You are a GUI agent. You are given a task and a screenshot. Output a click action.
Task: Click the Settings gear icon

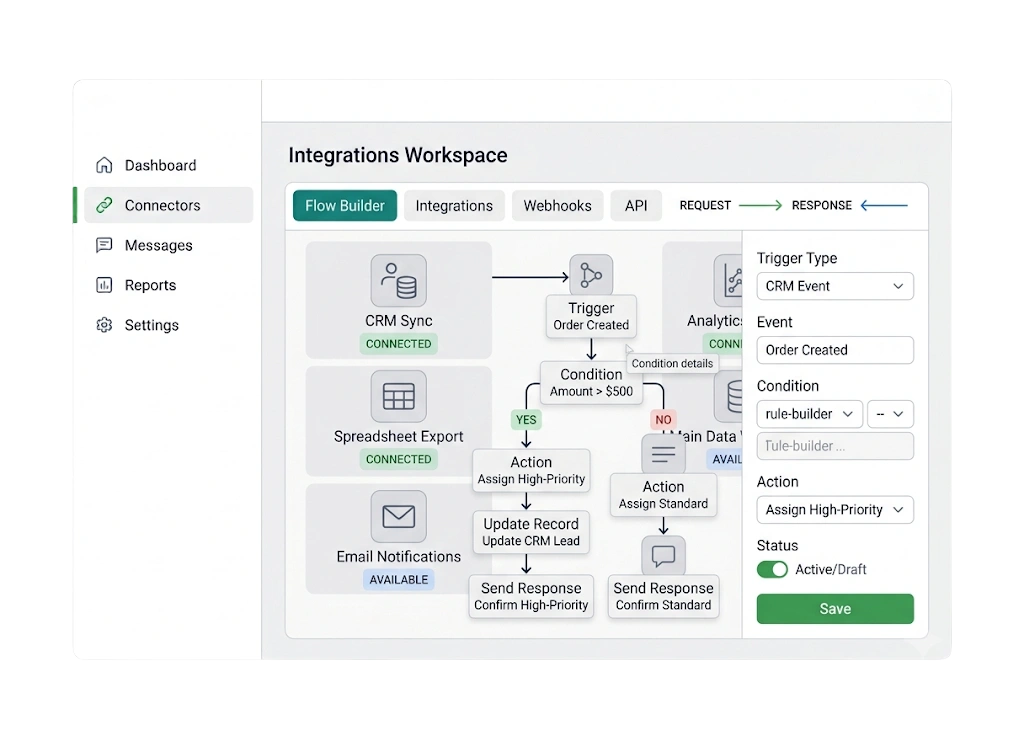104,324
